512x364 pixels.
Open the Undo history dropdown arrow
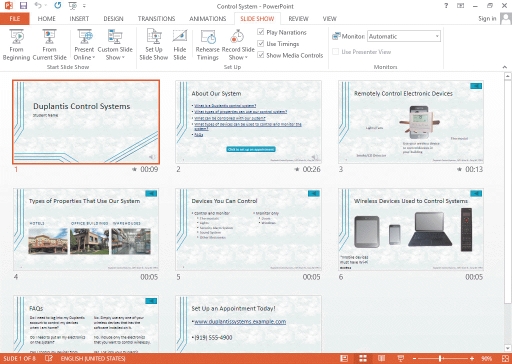46,6
